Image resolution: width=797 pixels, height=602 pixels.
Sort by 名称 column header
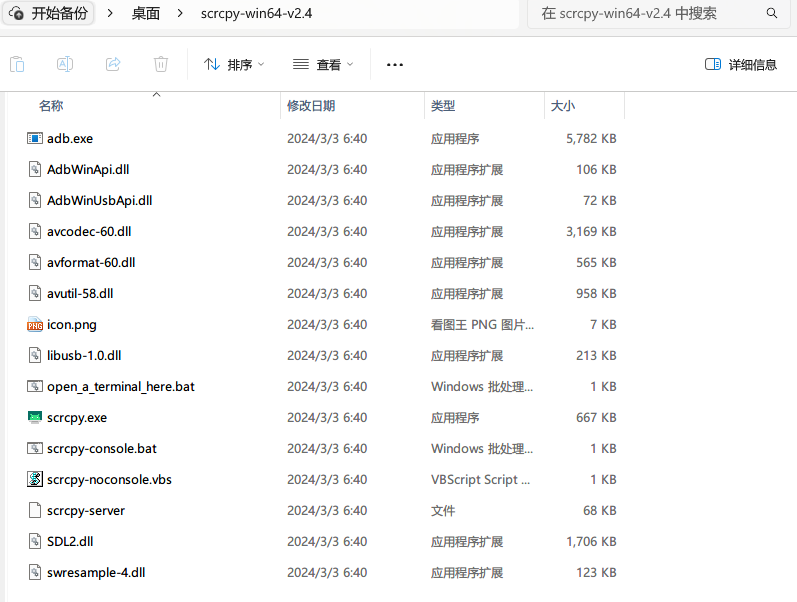tap(51, 106)
